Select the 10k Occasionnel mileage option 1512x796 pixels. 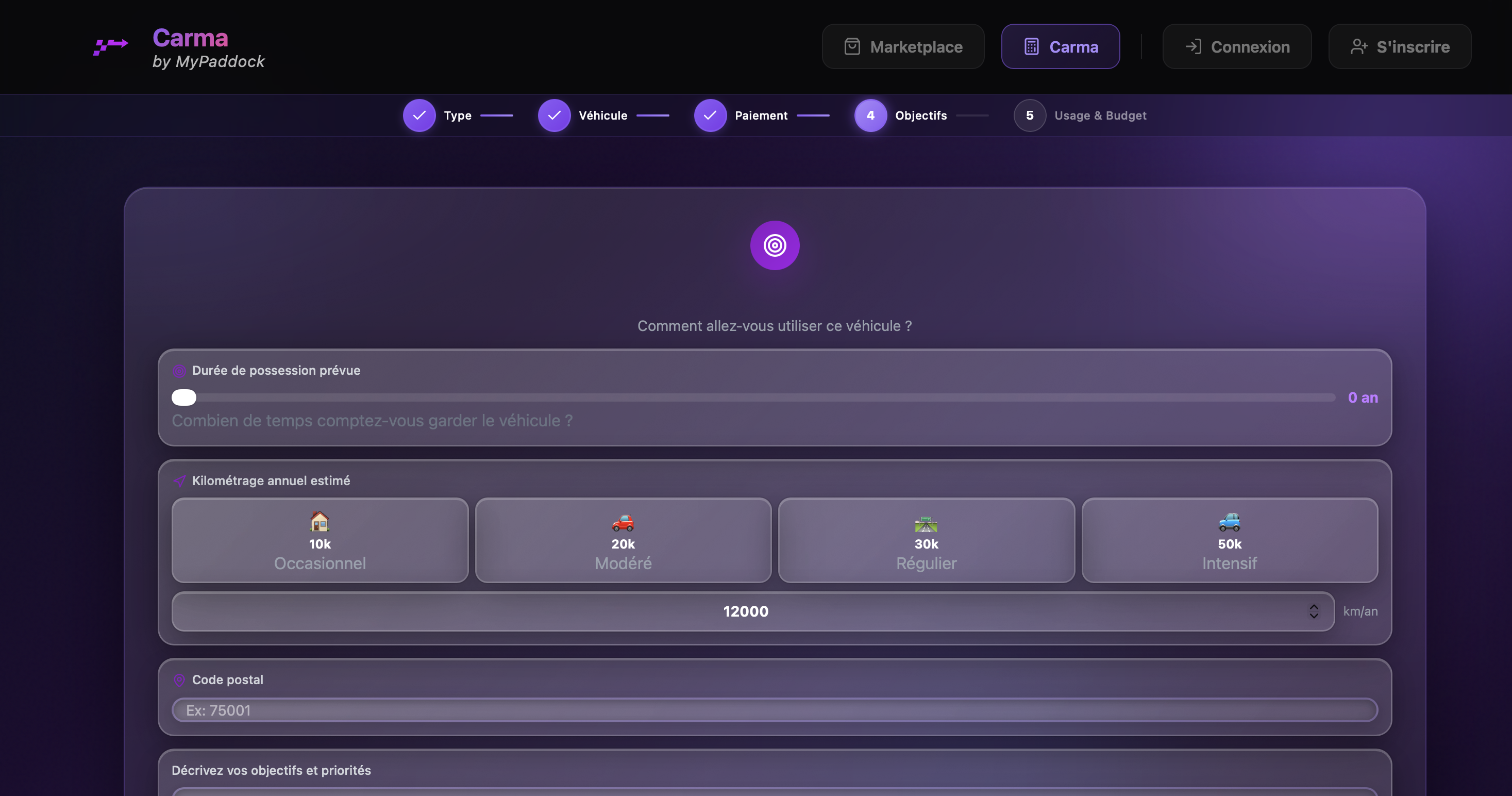320,541
